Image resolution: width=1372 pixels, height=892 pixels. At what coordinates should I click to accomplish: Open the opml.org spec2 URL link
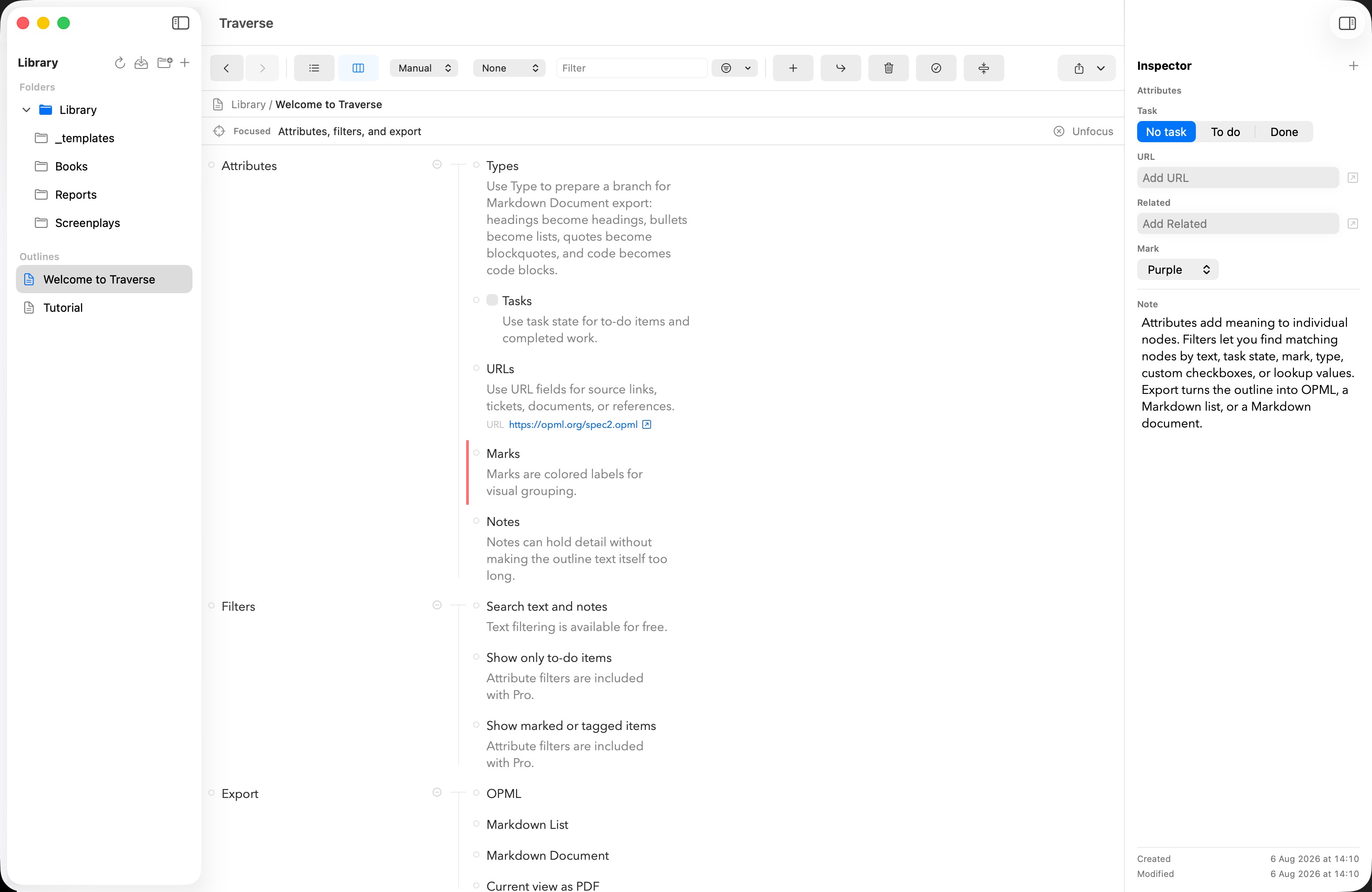click(573, 424)
